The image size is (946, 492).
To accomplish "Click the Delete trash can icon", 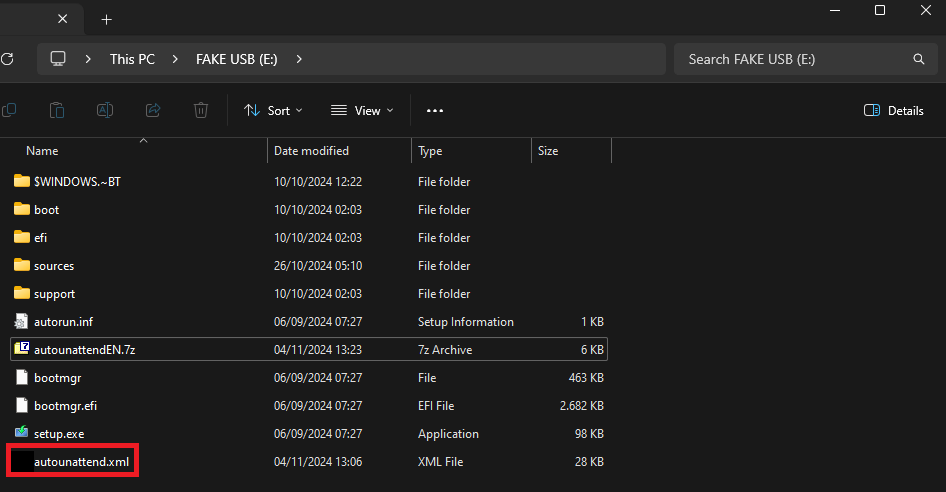I will click(x=201, y=110).
